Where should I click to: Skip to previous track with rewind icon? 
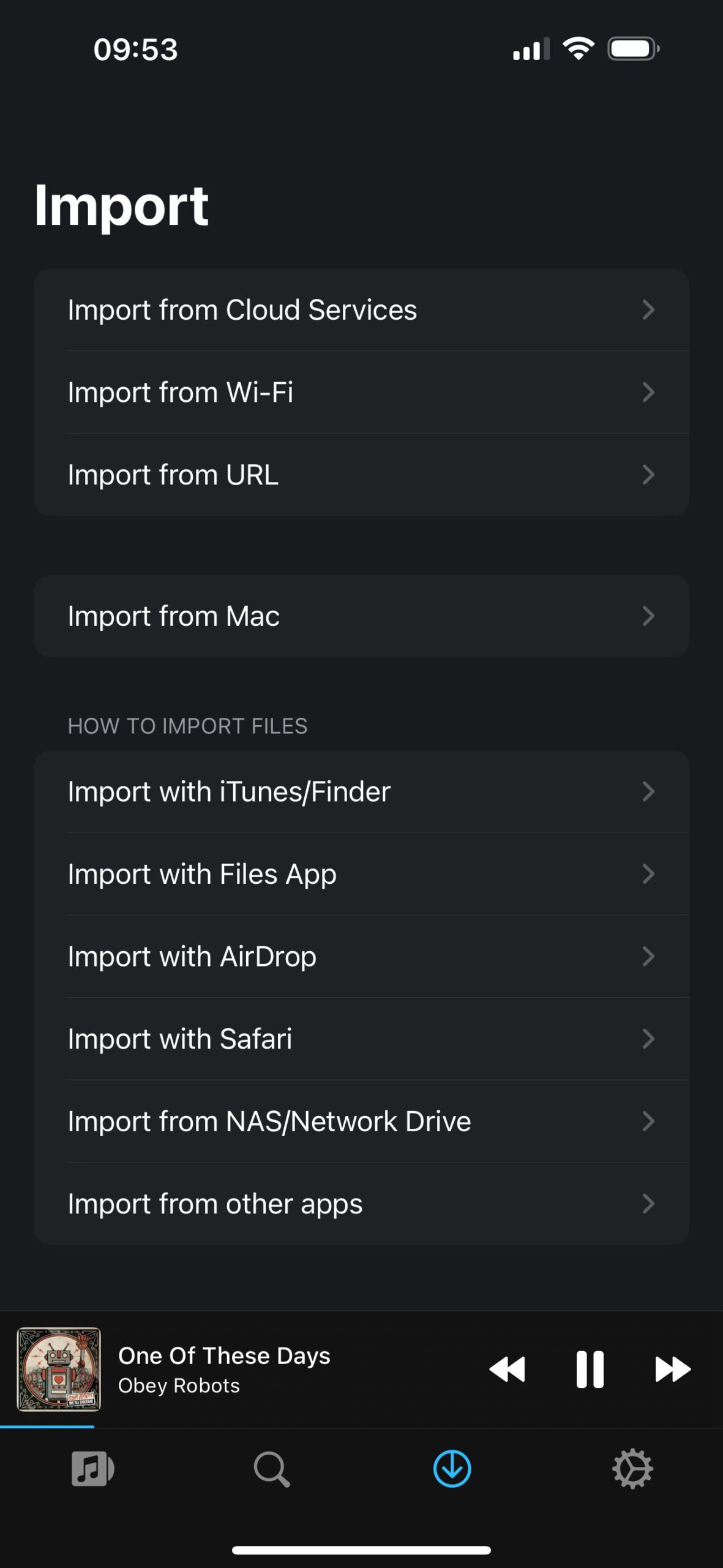coord(507,1369)
